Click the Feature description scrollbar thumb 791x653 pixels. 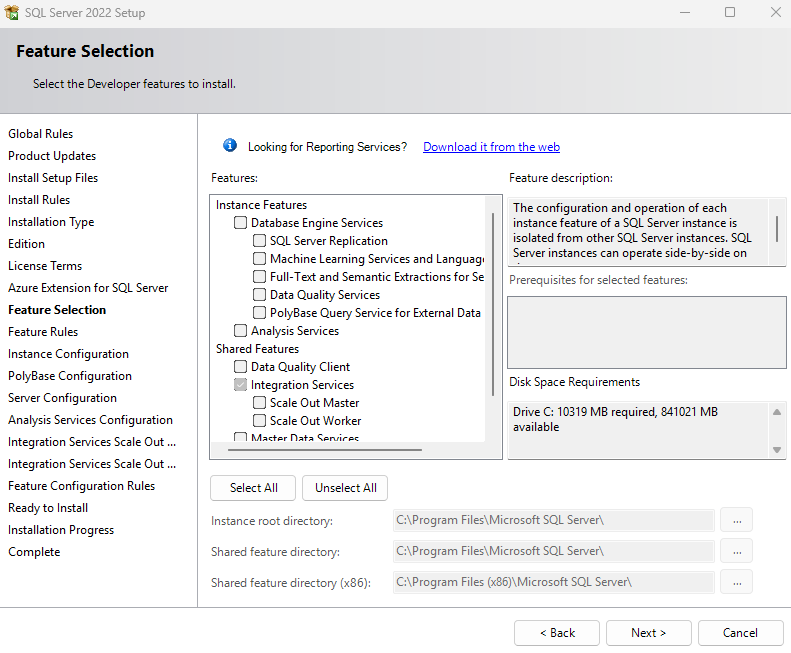[777, 229]
